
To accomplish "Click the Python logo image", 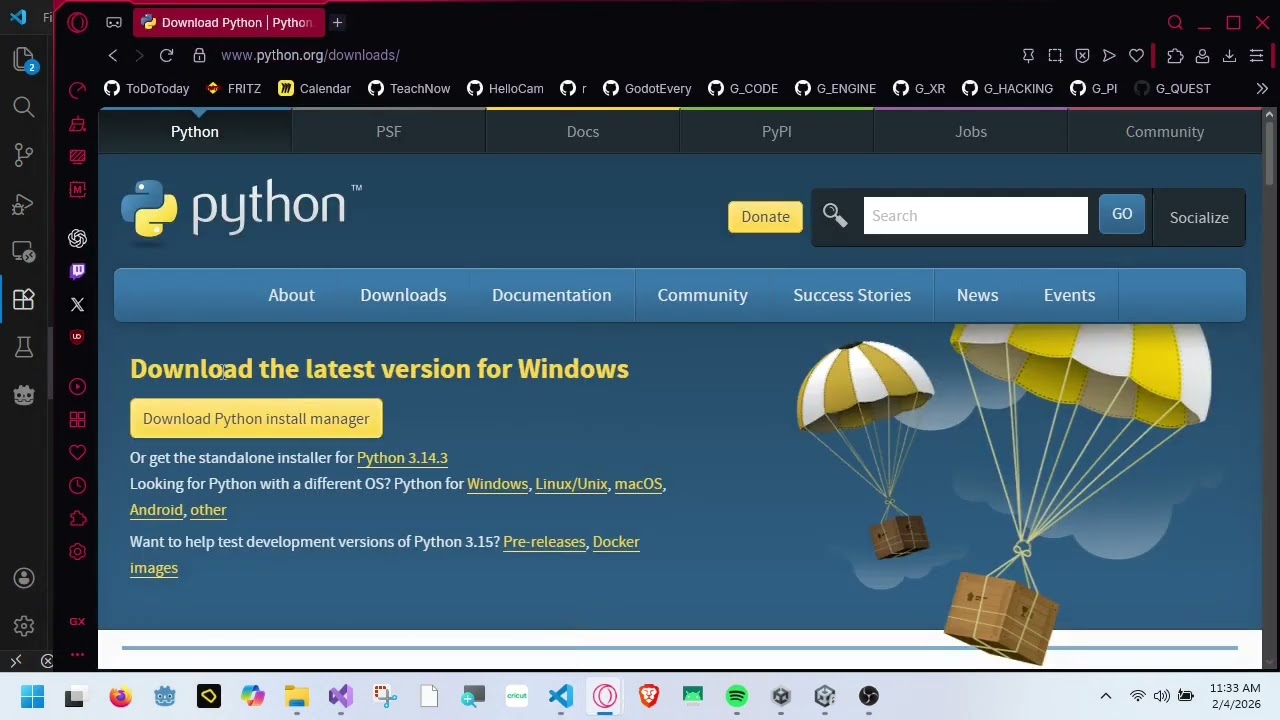I will (x=241, y=210).
